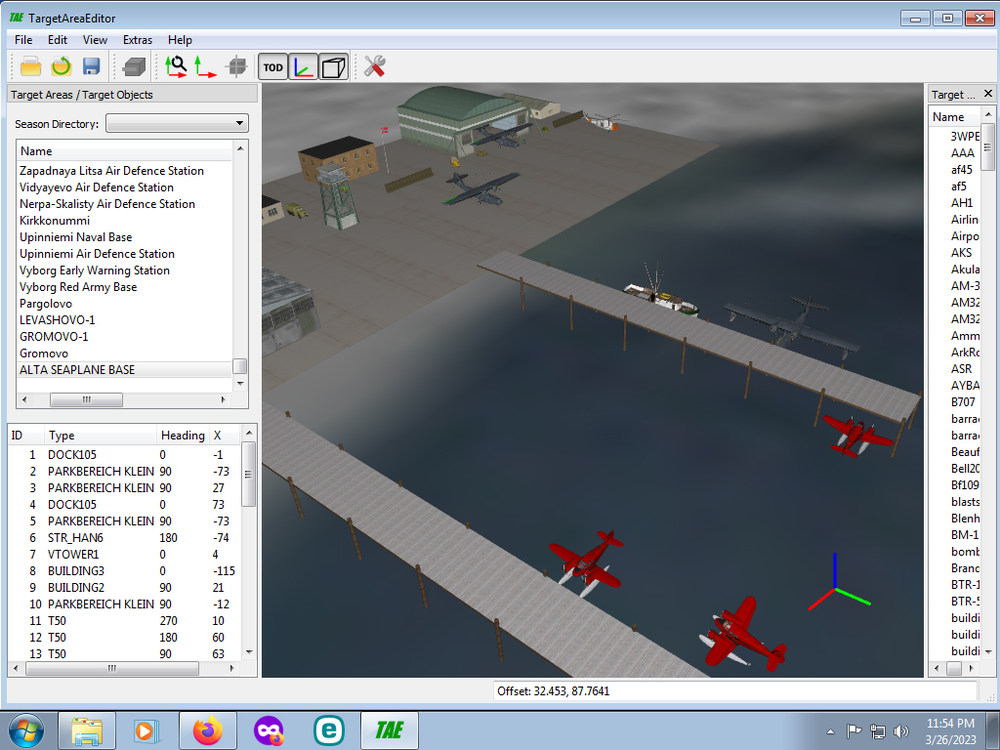
Task: Click down arrow of right panel scrollbar
Action: coord(988,652)
